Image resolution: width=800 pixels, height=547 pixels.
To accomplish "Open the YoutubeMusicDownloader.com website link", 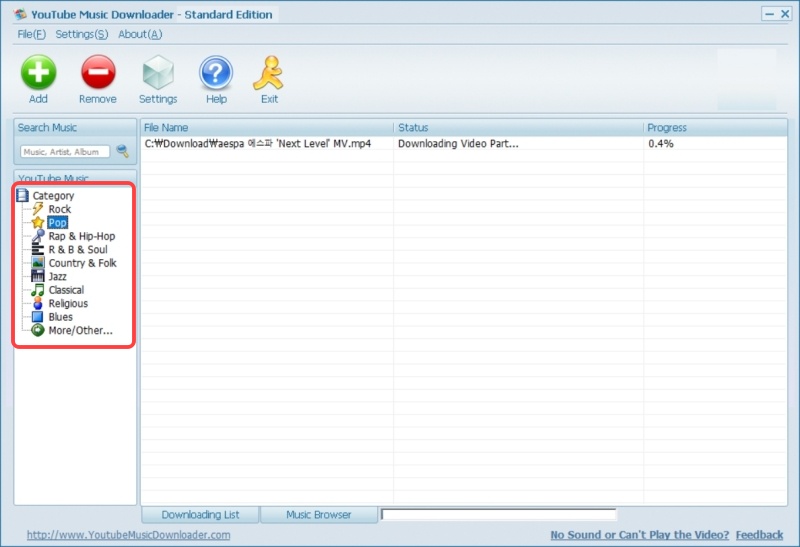I will click(129, 535).
